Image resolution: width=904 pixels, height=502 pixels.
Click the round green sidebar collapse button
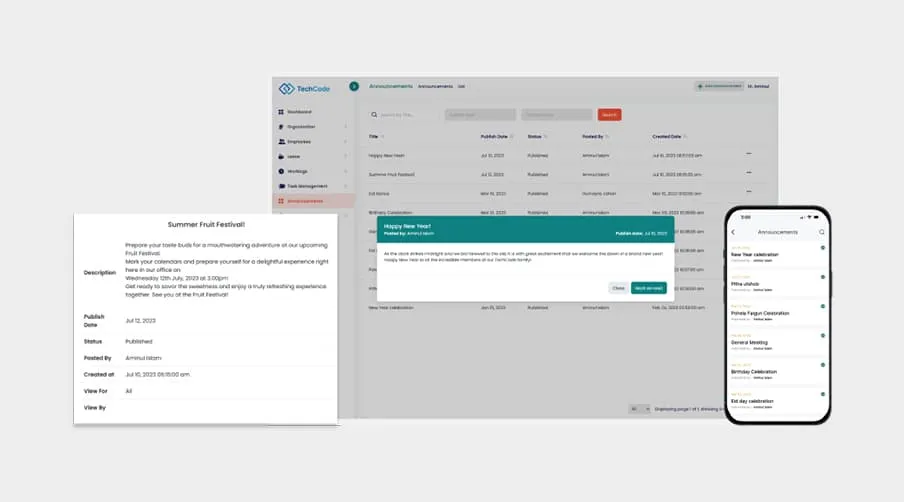354,86
